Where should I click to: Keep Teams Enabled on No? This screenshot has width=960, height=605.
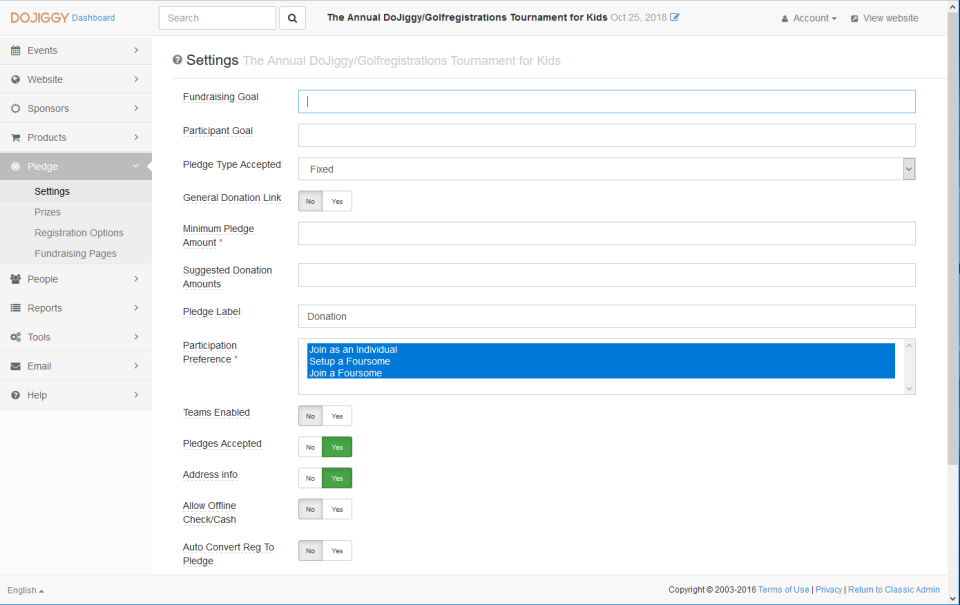[x=310, y=416]
